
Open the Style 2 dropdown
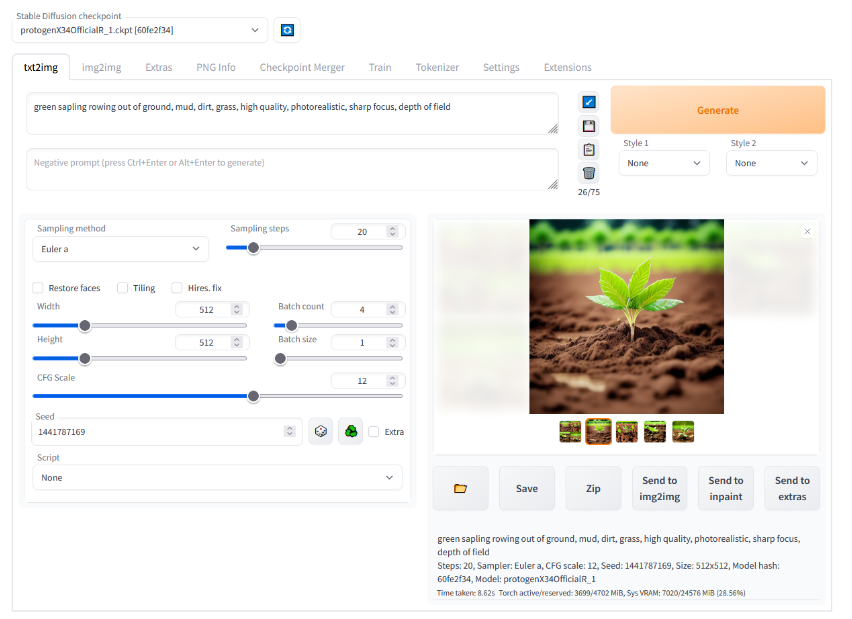tap(772, 163)
